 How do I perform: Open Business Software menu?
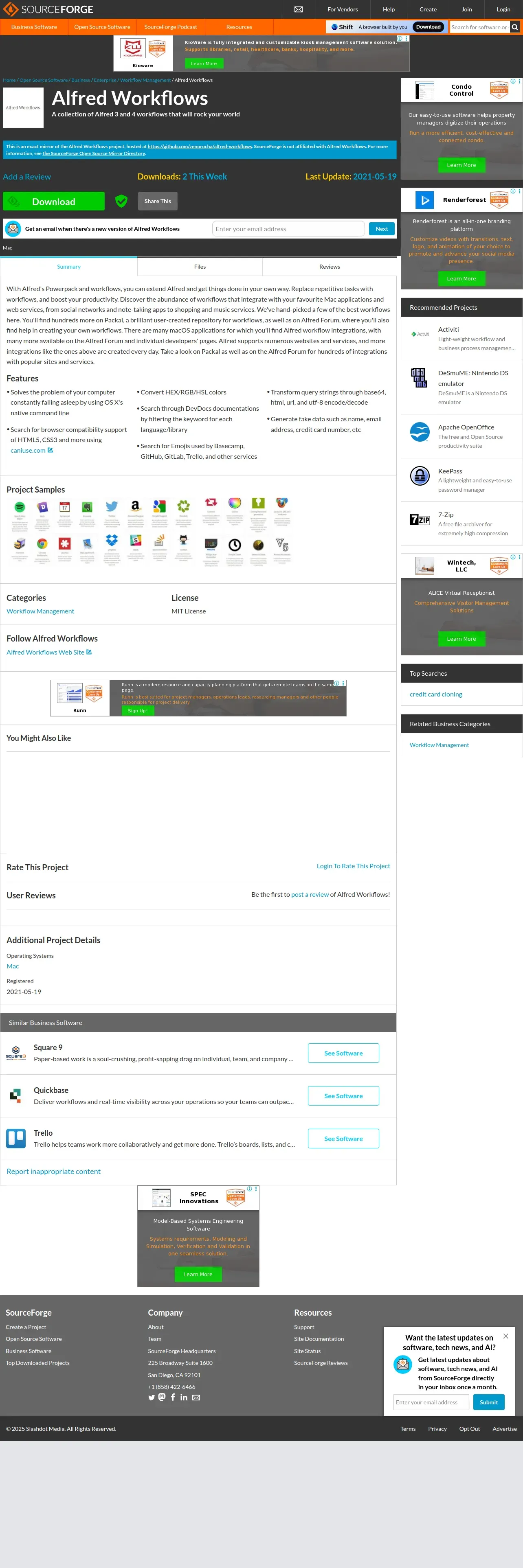34,27
